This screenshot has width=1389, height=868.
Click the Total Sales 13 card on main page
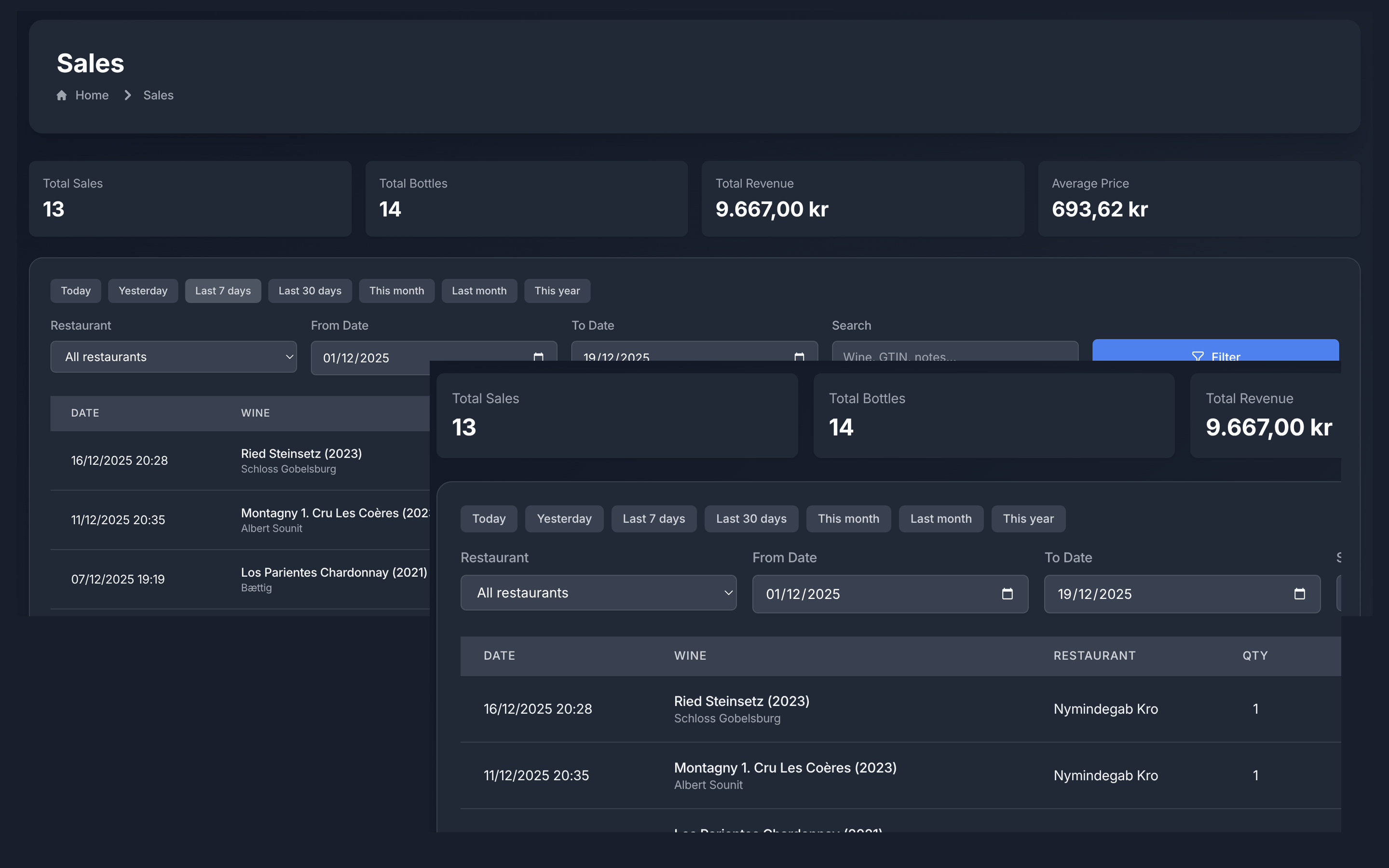tap(190, 199)
